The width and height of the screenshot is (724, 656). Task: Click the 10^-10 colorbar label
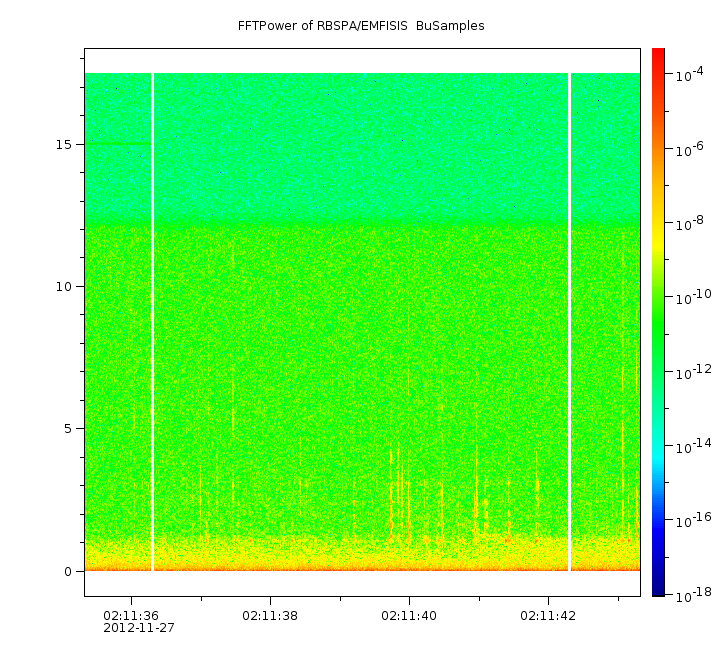pos(690,298)
